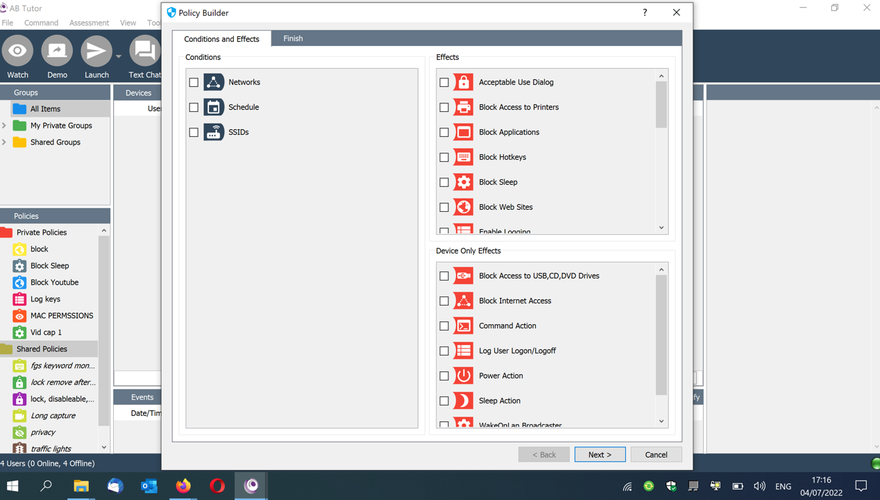Click the Policies panel scroll down arrow
This screenshot has height=500, width=880.
coord(104,447)
